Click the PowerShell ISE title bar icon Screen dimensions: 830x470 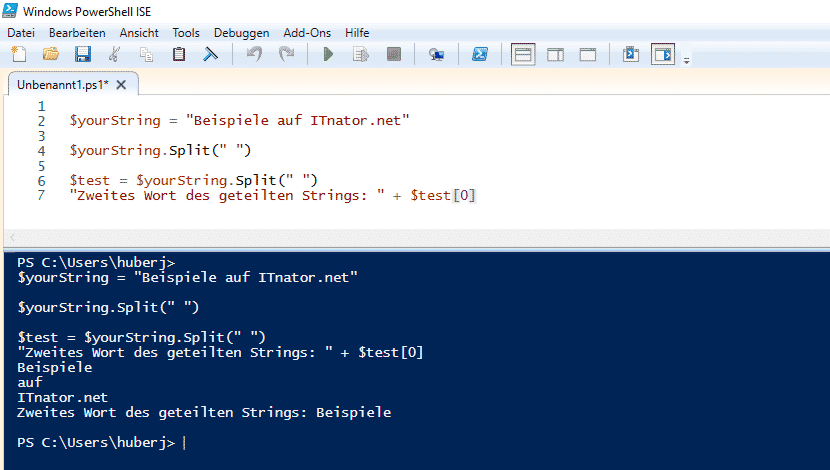10,11
